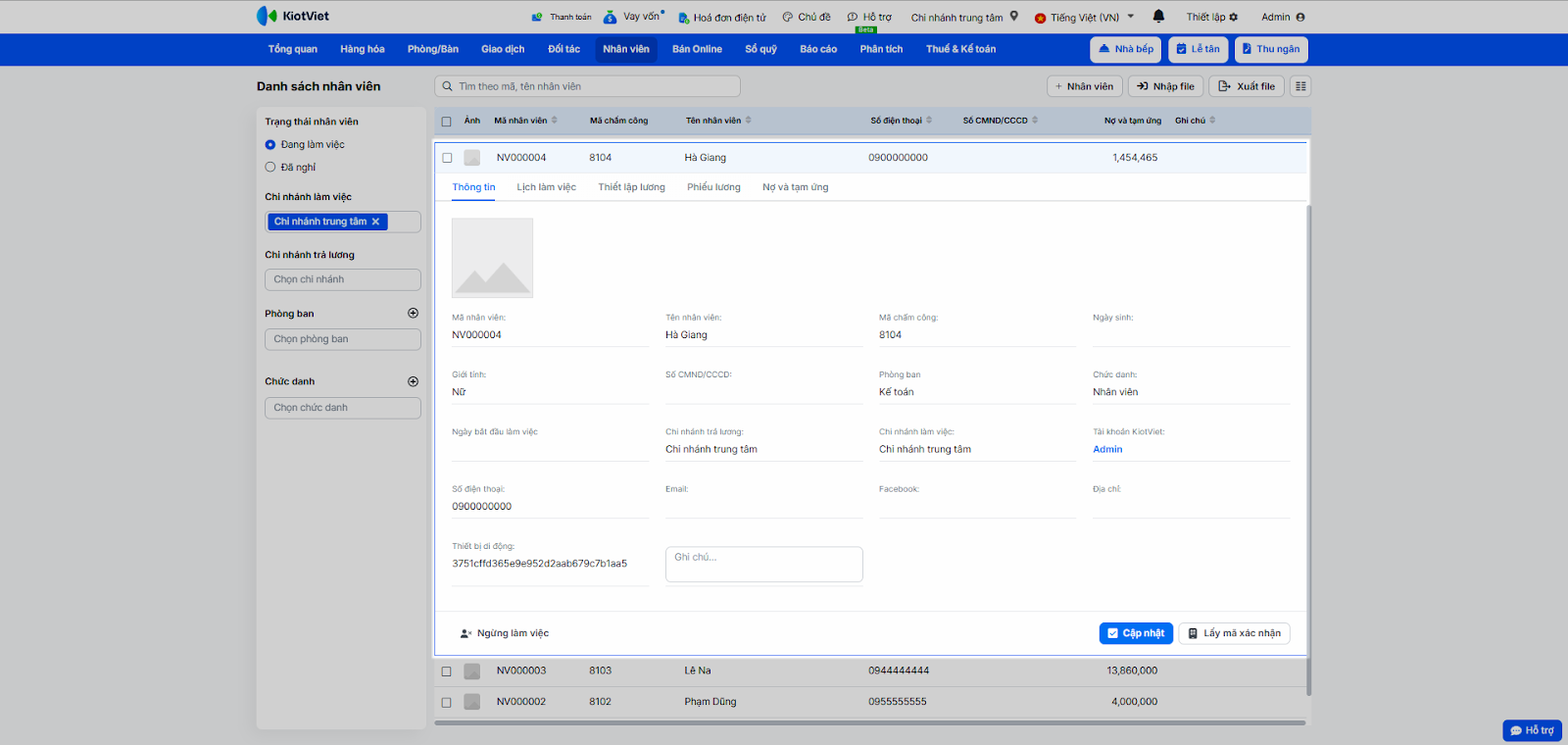Check the box for employee NV000003

447,671
